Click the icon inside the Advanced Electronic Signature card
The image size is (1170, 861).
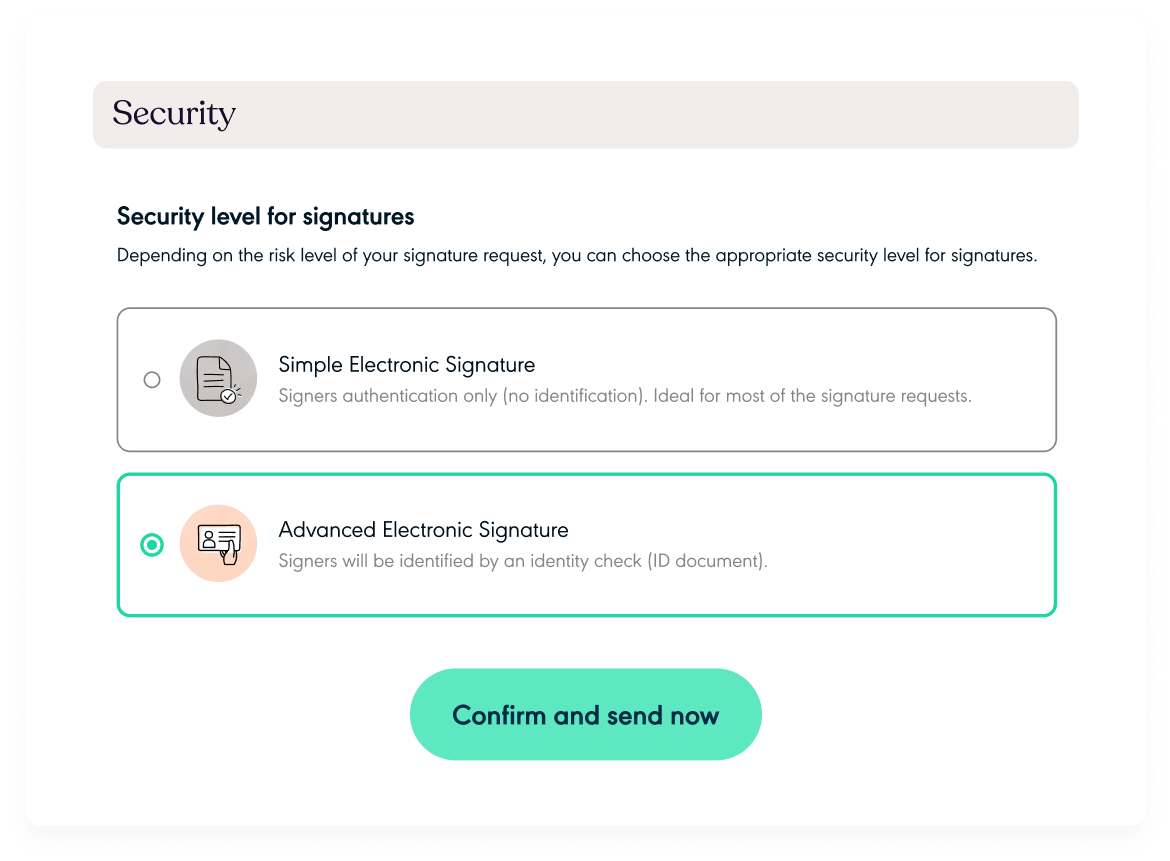pyautogui.click(x=218, y=543)
